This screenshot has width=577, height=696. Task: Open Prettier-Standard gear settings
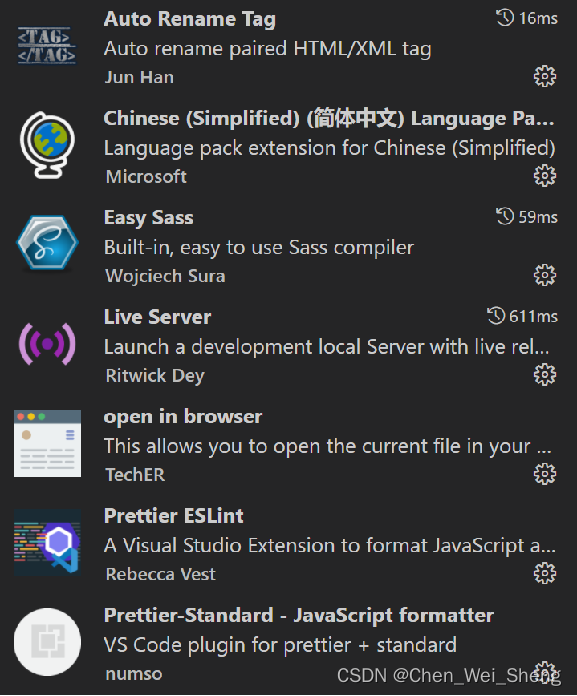545,672
